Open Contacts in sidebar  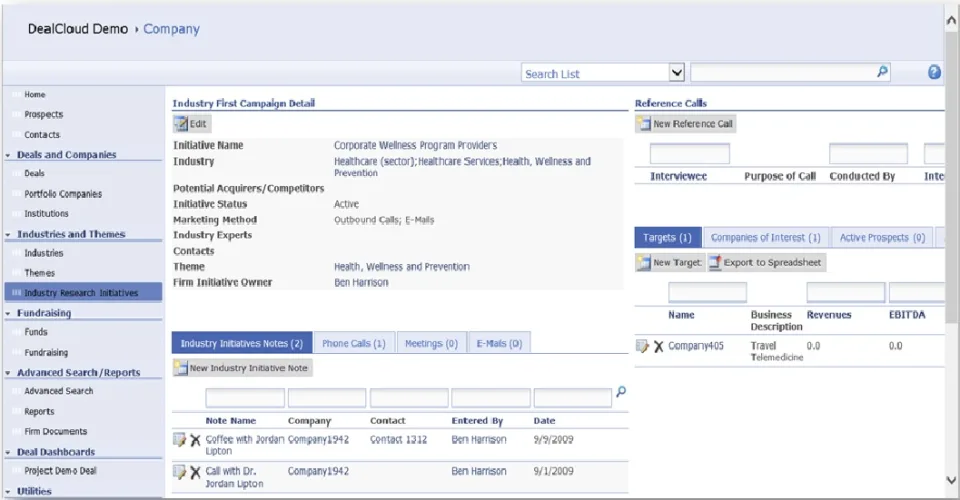[42, 135]
